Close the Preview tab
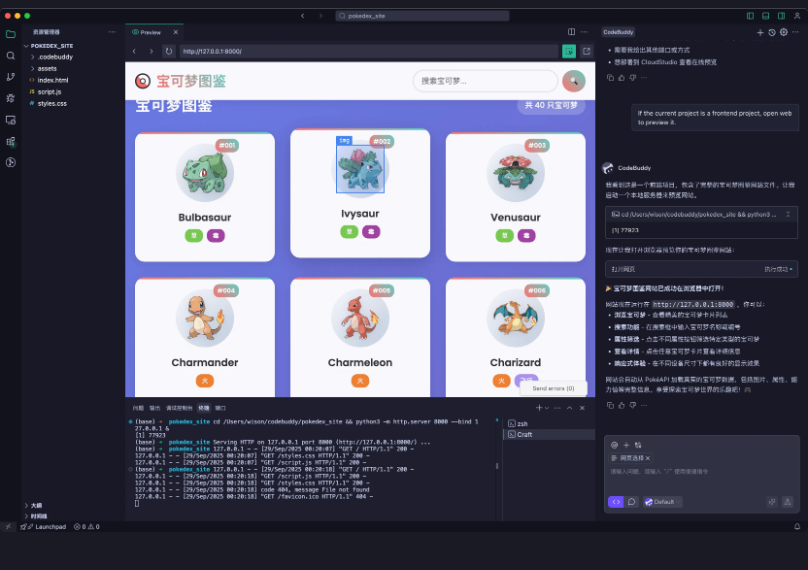This screenshot has width=808, height=570. pyautogui.click(x=176, y=32)
